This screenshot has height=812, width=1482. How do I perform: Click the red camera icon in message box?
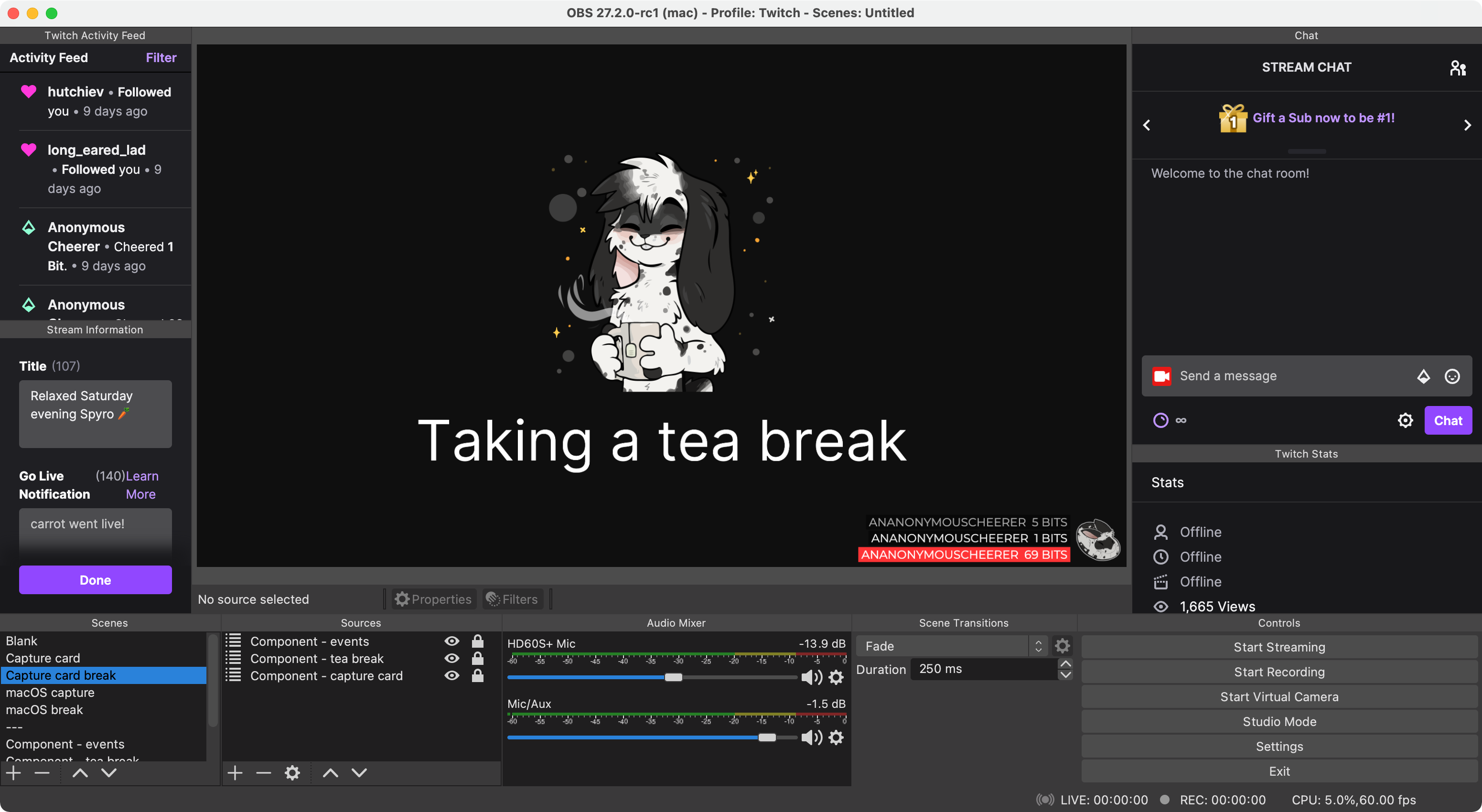click(x=1161, y=376)
